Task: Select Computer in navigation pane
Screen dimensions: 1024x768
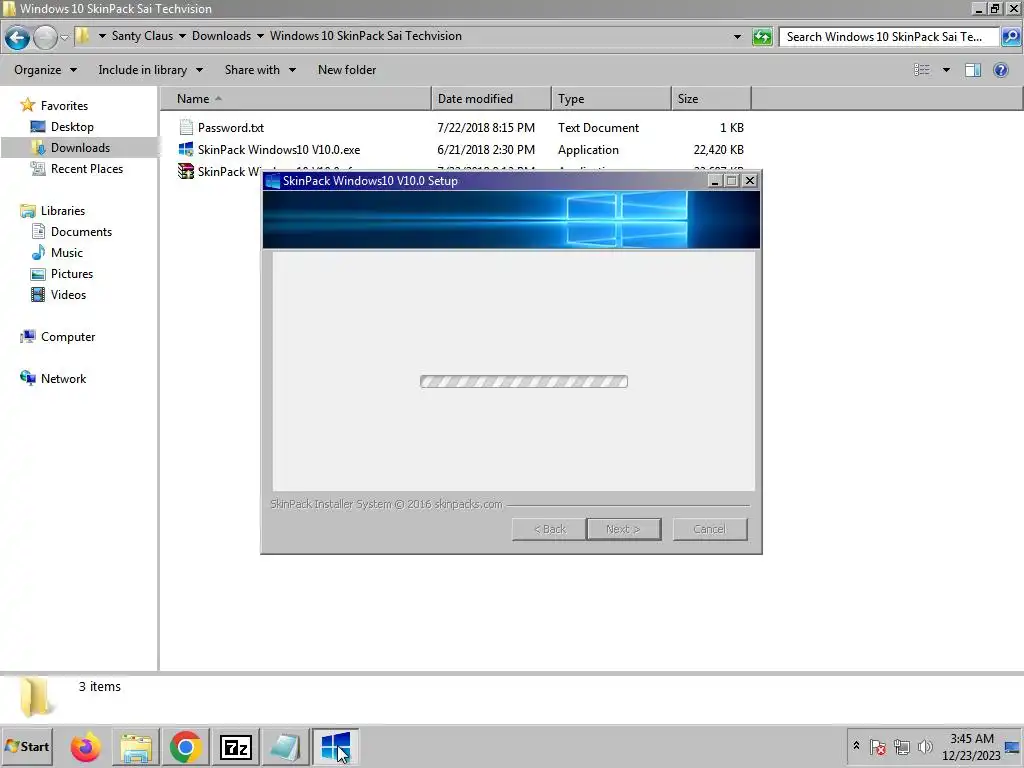Action: click(68, 337)
